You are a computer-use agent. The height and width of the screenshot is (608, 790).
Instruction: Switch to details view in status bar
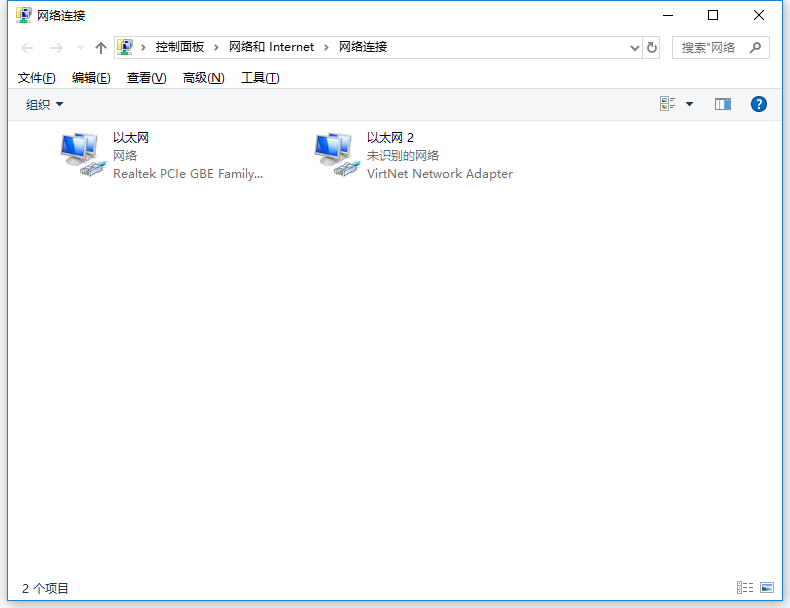745,587
